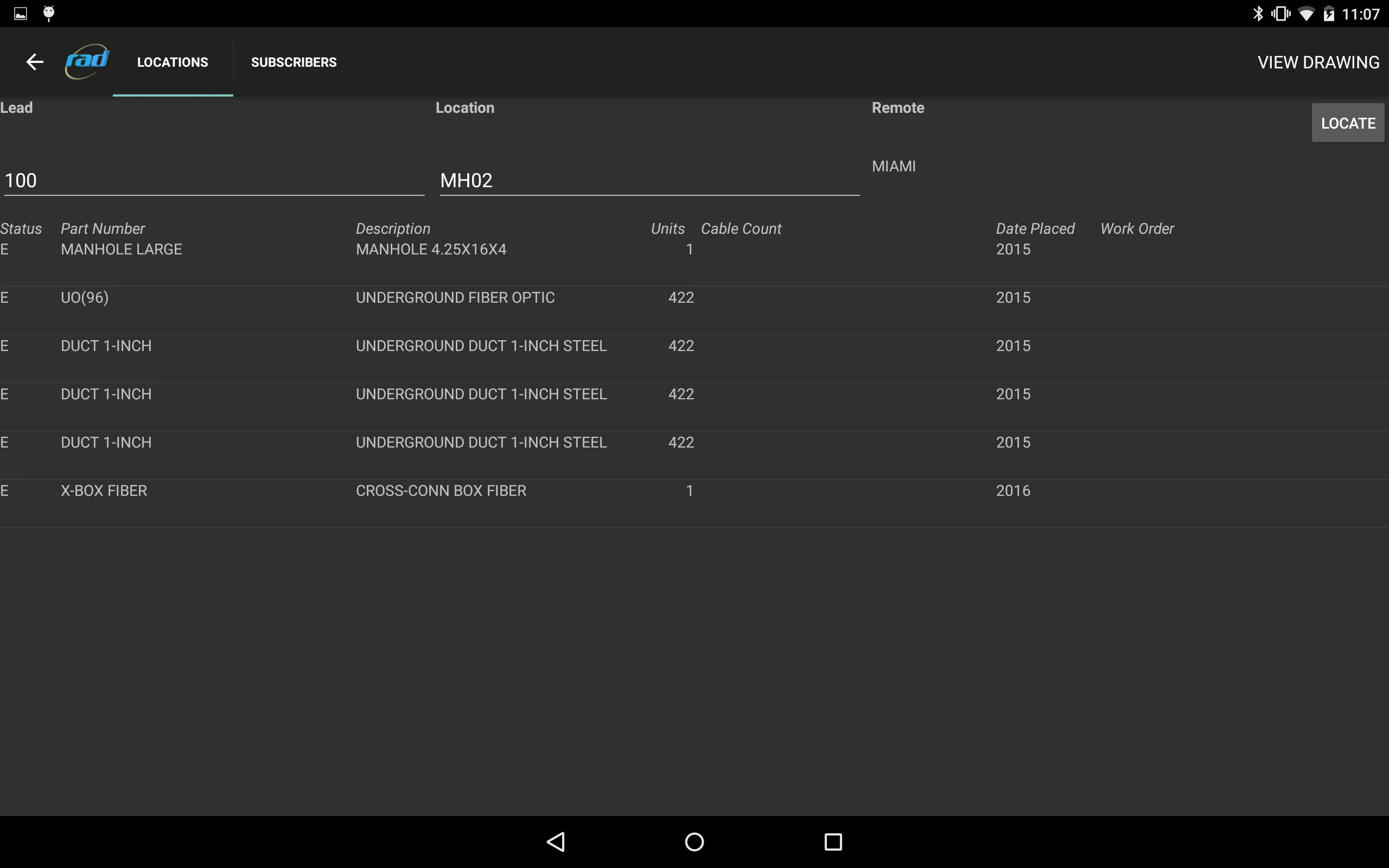This screenshot has width=1389, height=868.
Task: Open View Drawing
Action: coord(1318,62)
